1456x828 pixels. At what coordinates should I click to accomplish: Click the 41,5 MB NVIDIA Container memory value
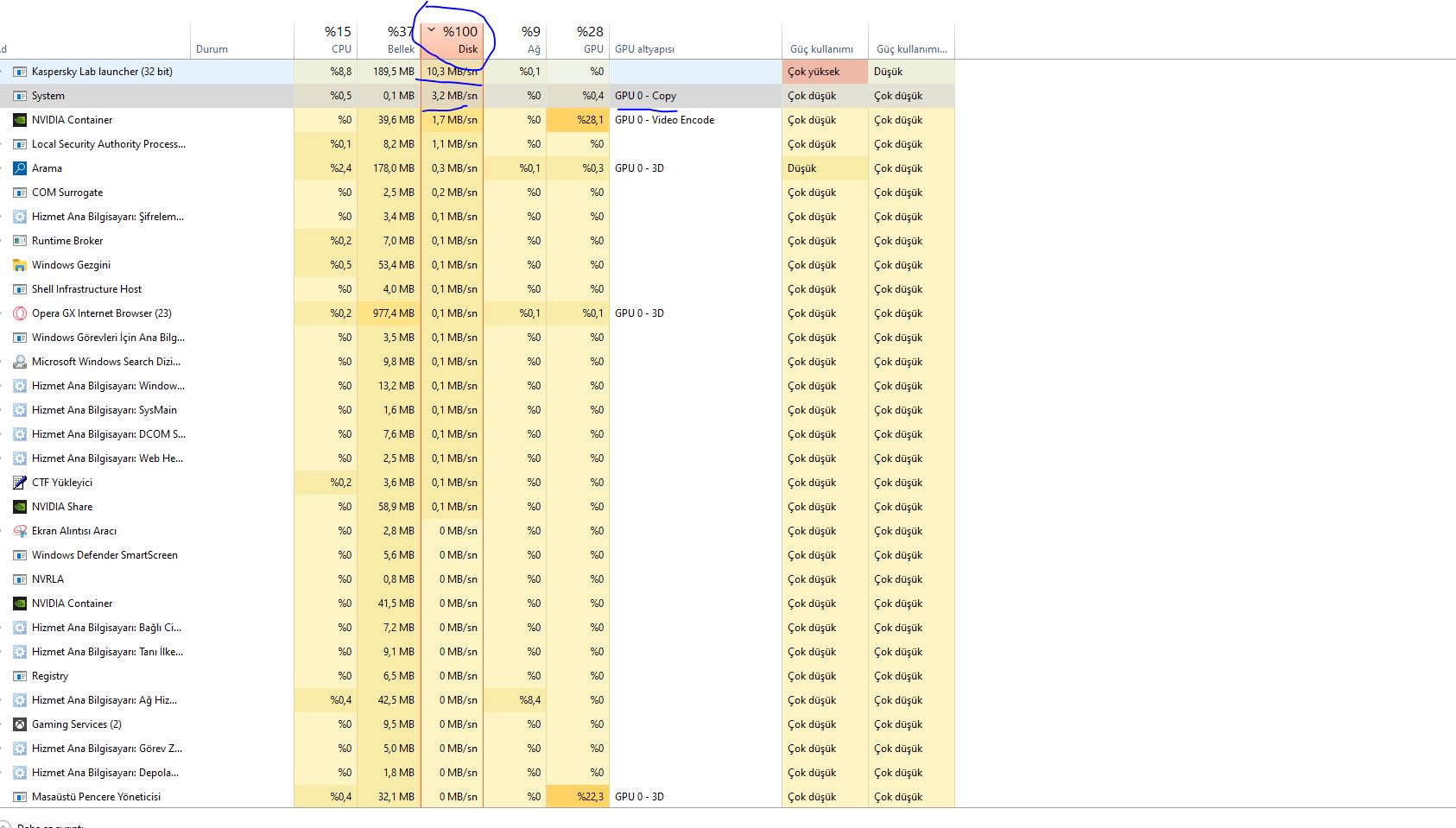pyautogui.click(x=396, y=604)
